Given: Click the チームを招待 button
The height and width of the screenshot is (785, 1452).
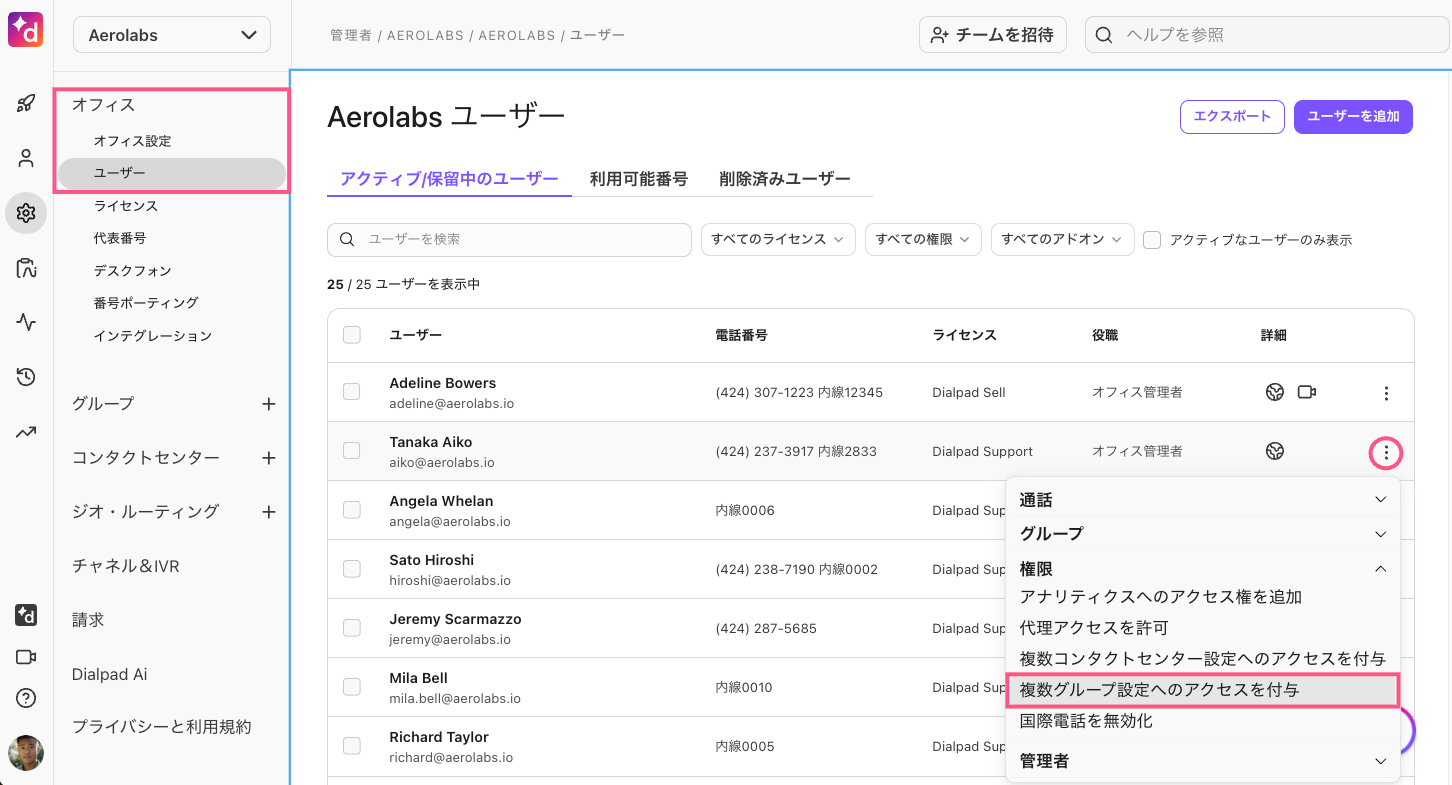Looking at the screenshot, I should pyautogui.click(x=993, y=35).
